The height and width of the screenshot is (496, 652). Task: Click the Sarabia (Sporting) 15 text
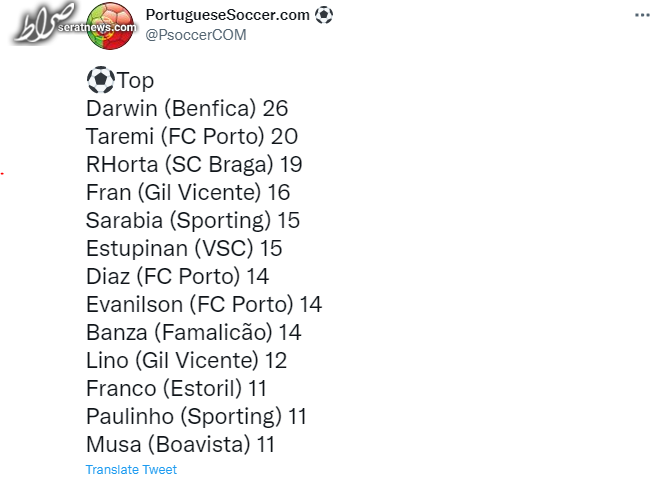(193, 220)
